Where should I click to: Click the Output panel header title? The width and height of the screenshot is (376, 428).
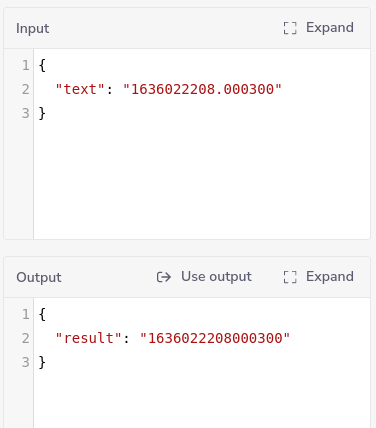[x=39, y=277]
